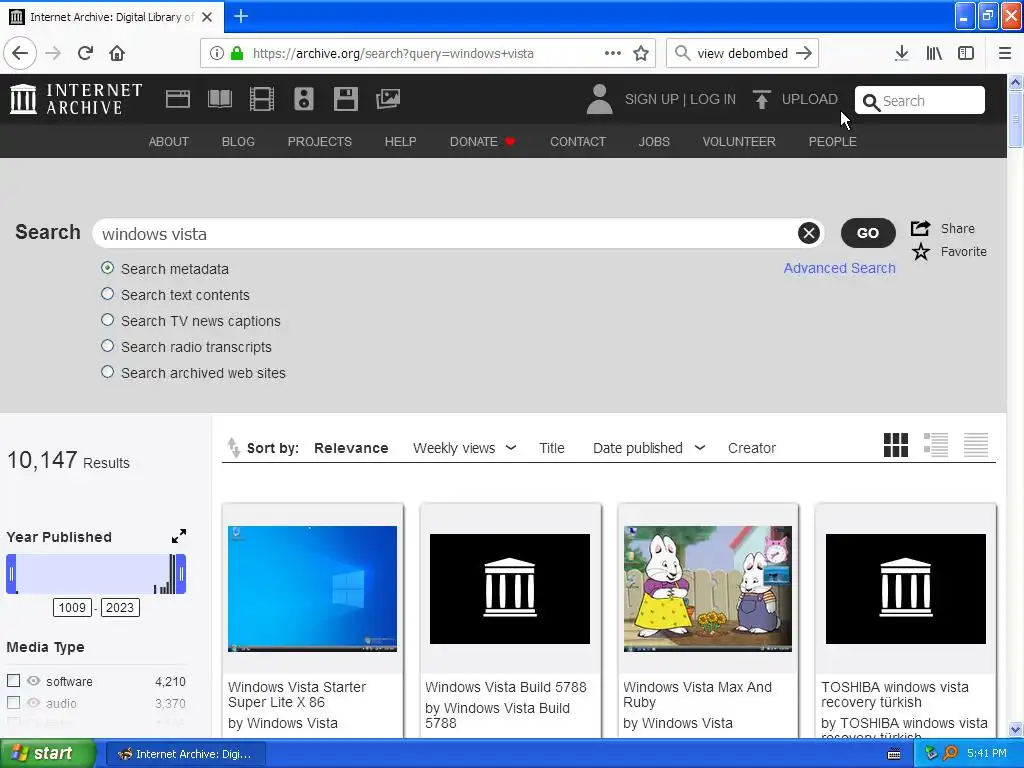The height and width of the screenshot is (768, 1024).
Task: Click the Internet Archive logo
Action: 76,99
